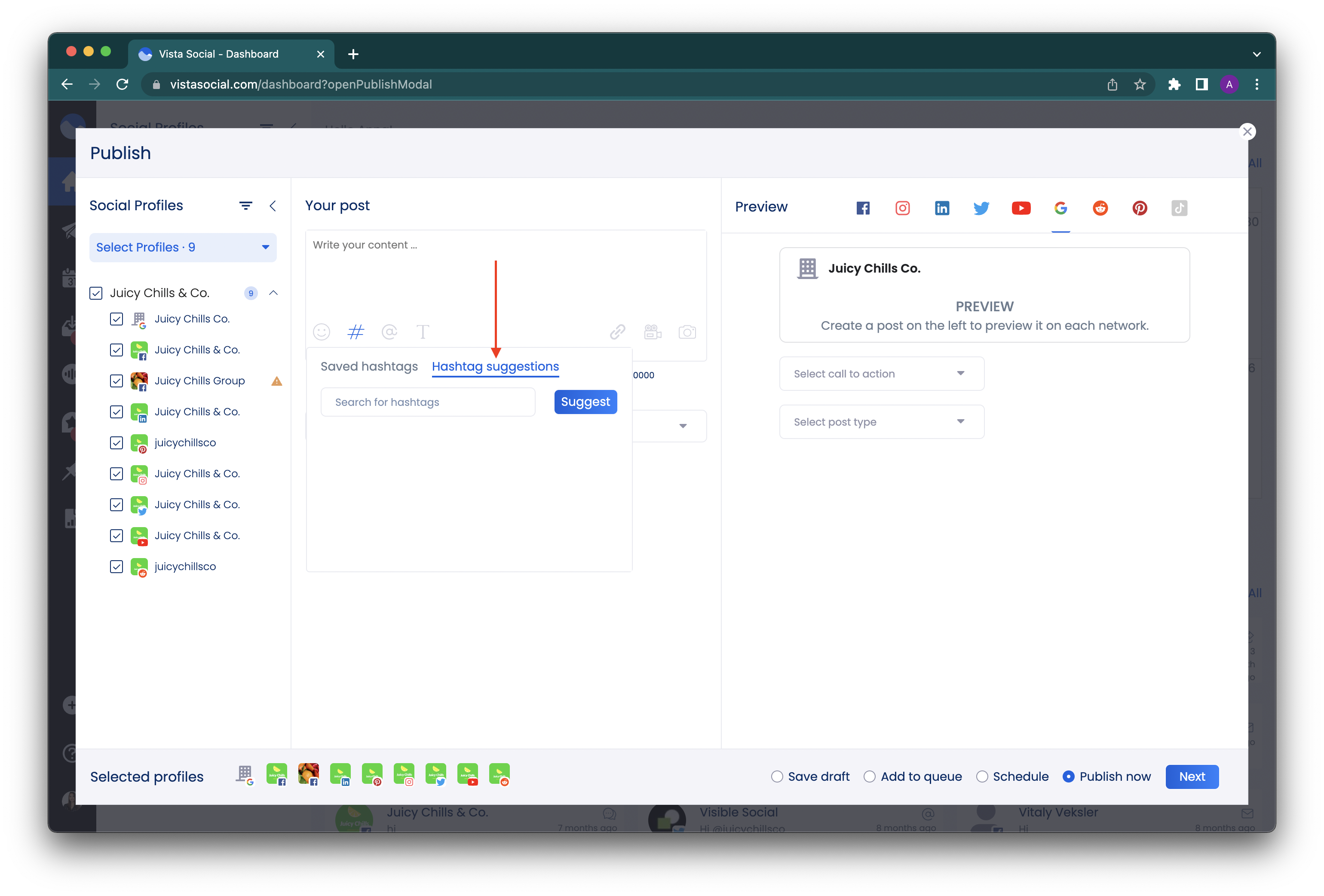Click the Suggest button
The image size is (1324, 896).
click(x=585, y=402)
